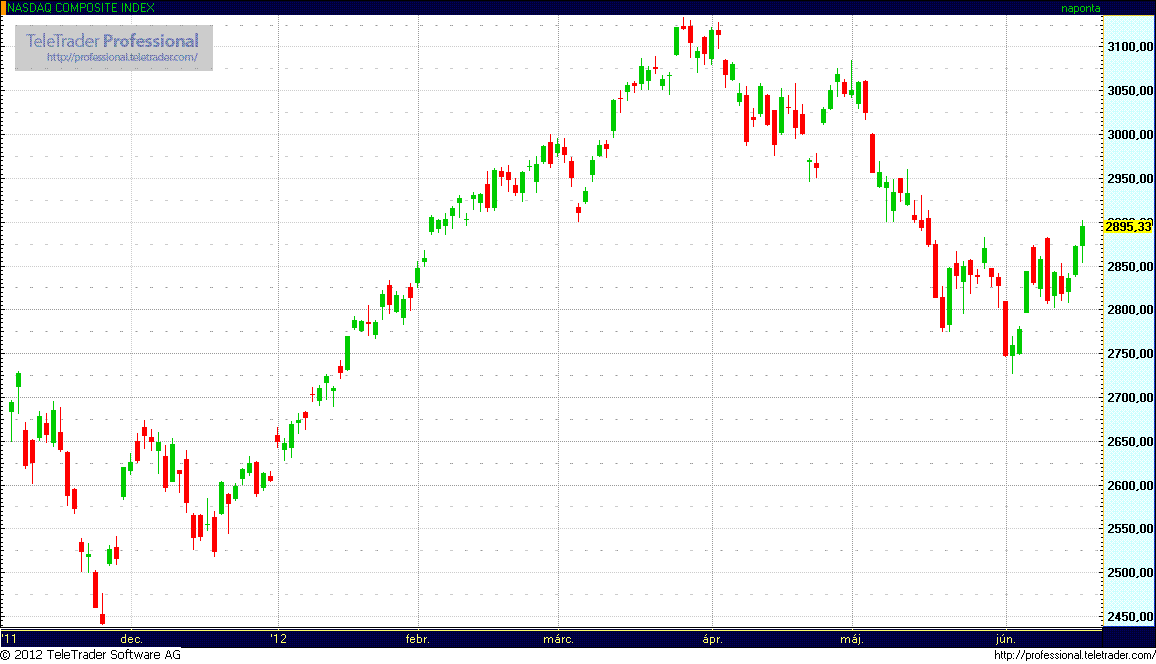Click the 3100,00 price axis label

[x=1130, y=46]
